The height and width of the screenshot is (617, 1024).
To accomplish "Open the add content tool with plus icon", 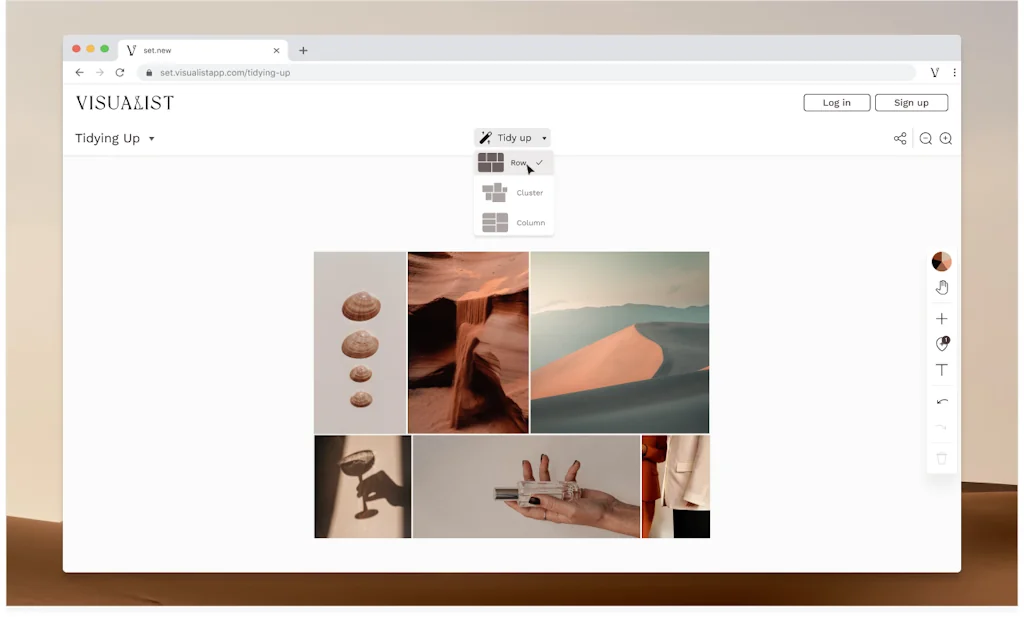I will tap(941, 318).
